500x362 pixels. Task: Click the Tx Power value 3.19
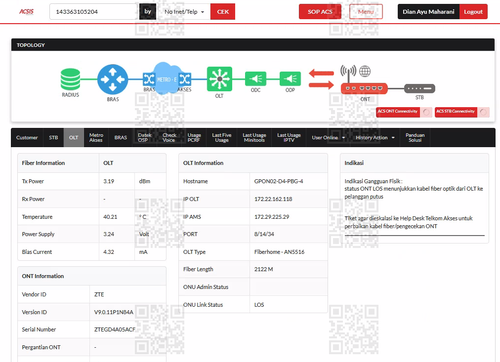tap(109, 181)
